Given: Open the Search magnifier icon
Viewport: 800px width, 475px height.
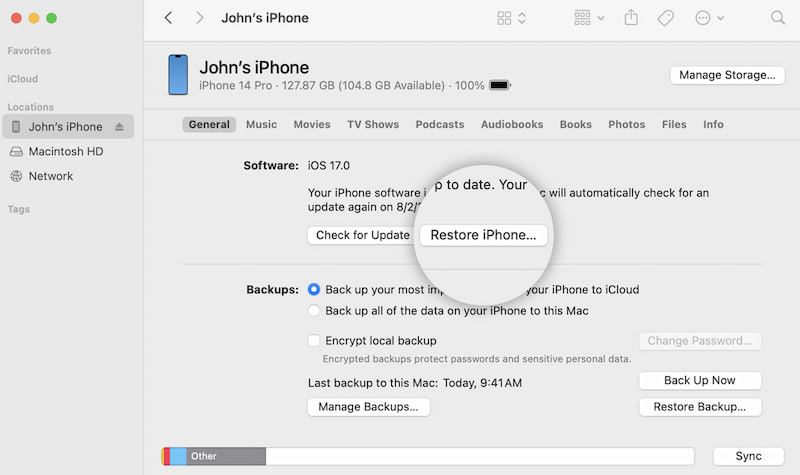Looking at the screenshot, I should pos(778,18).
